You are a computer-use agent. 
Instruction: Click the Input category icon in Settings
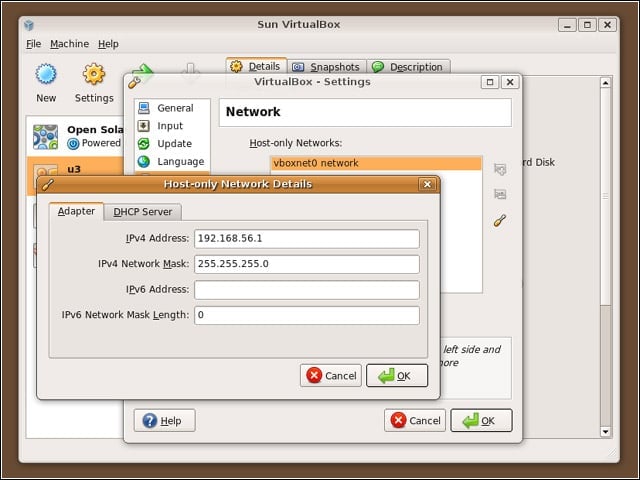(x=144, y=126)
